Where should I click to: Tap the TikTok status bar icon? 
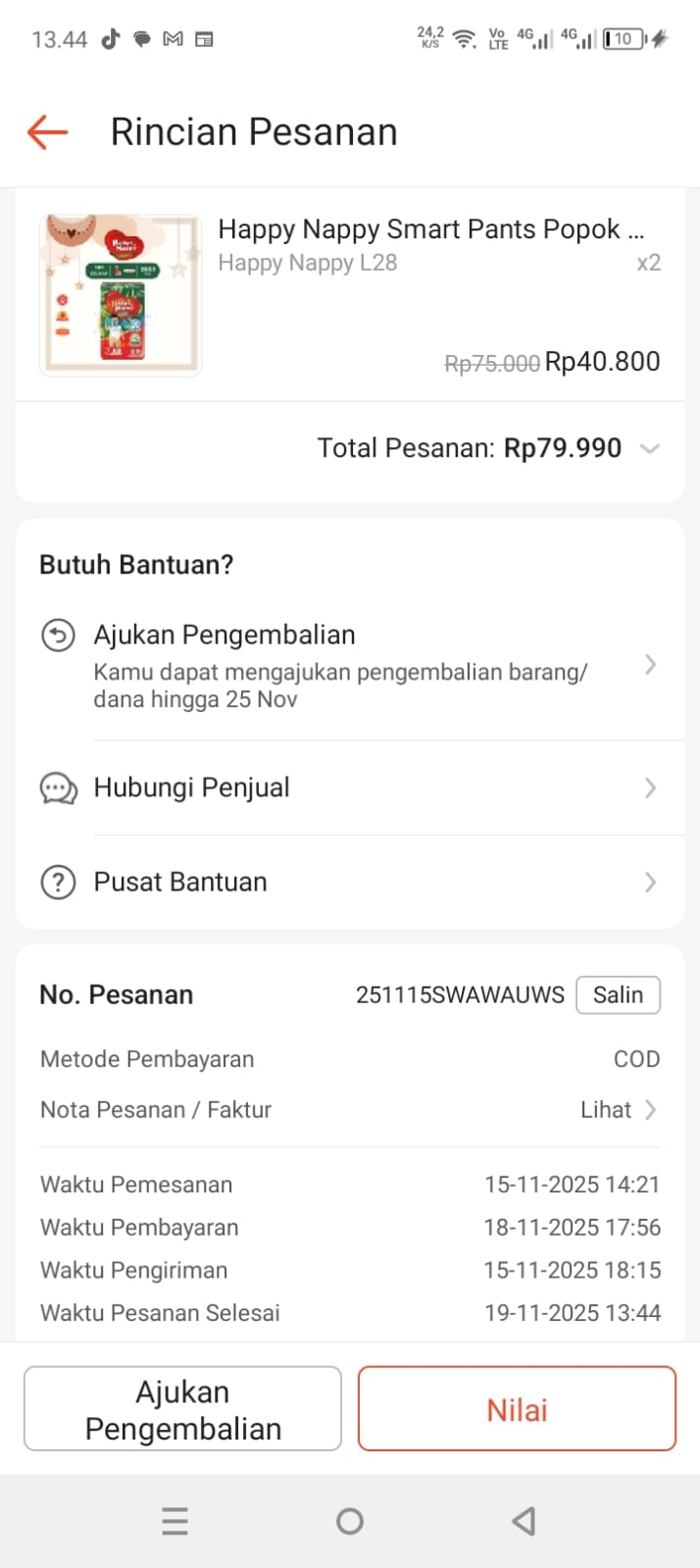[x=110, y=39]
